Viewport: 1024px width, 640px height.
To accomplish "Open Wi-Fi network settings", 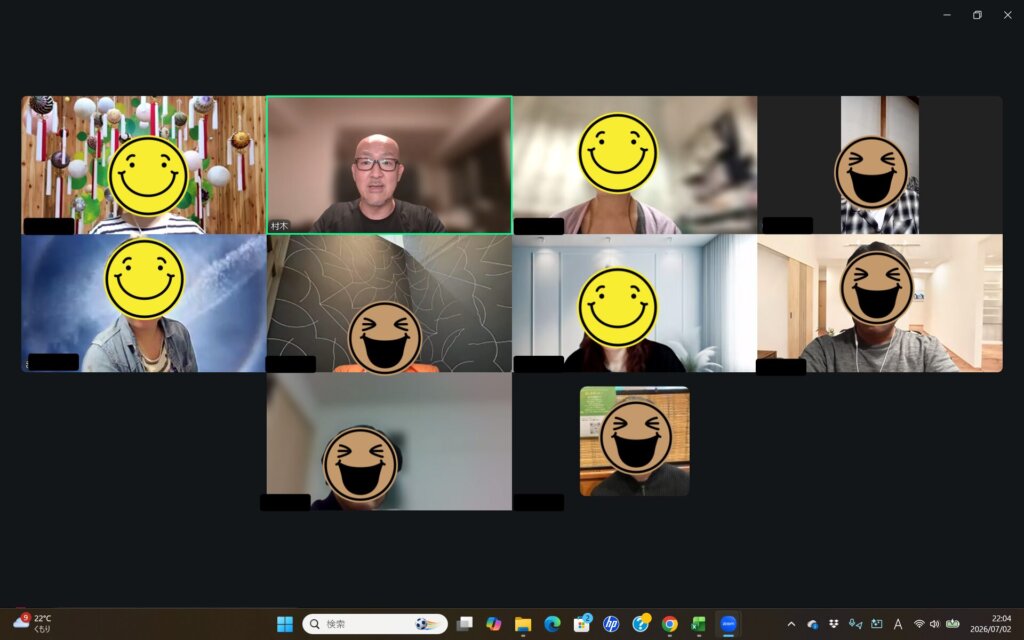I will tap(919, 624).
